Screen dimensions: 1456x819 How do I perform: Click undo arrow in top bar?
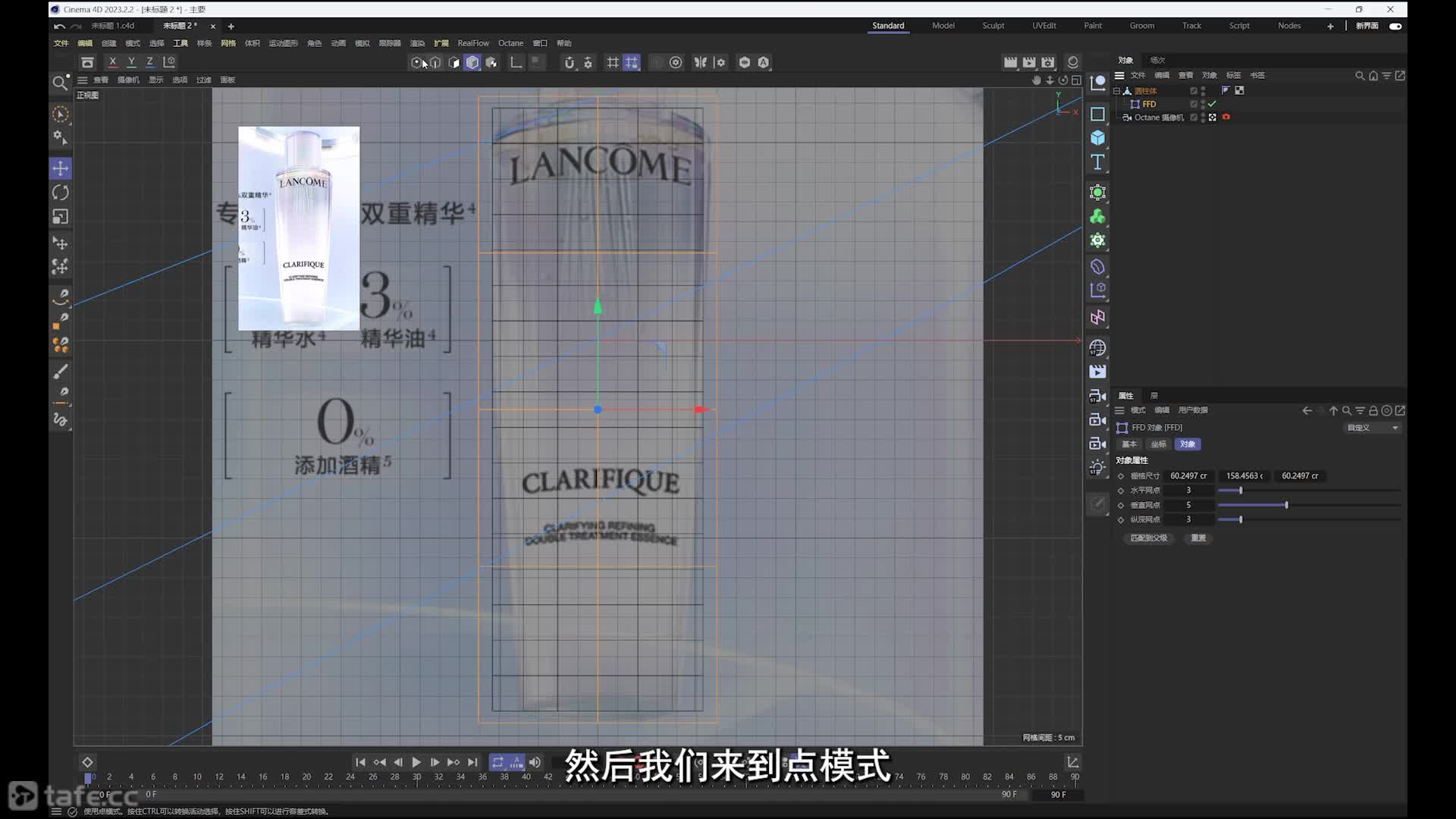59,27
